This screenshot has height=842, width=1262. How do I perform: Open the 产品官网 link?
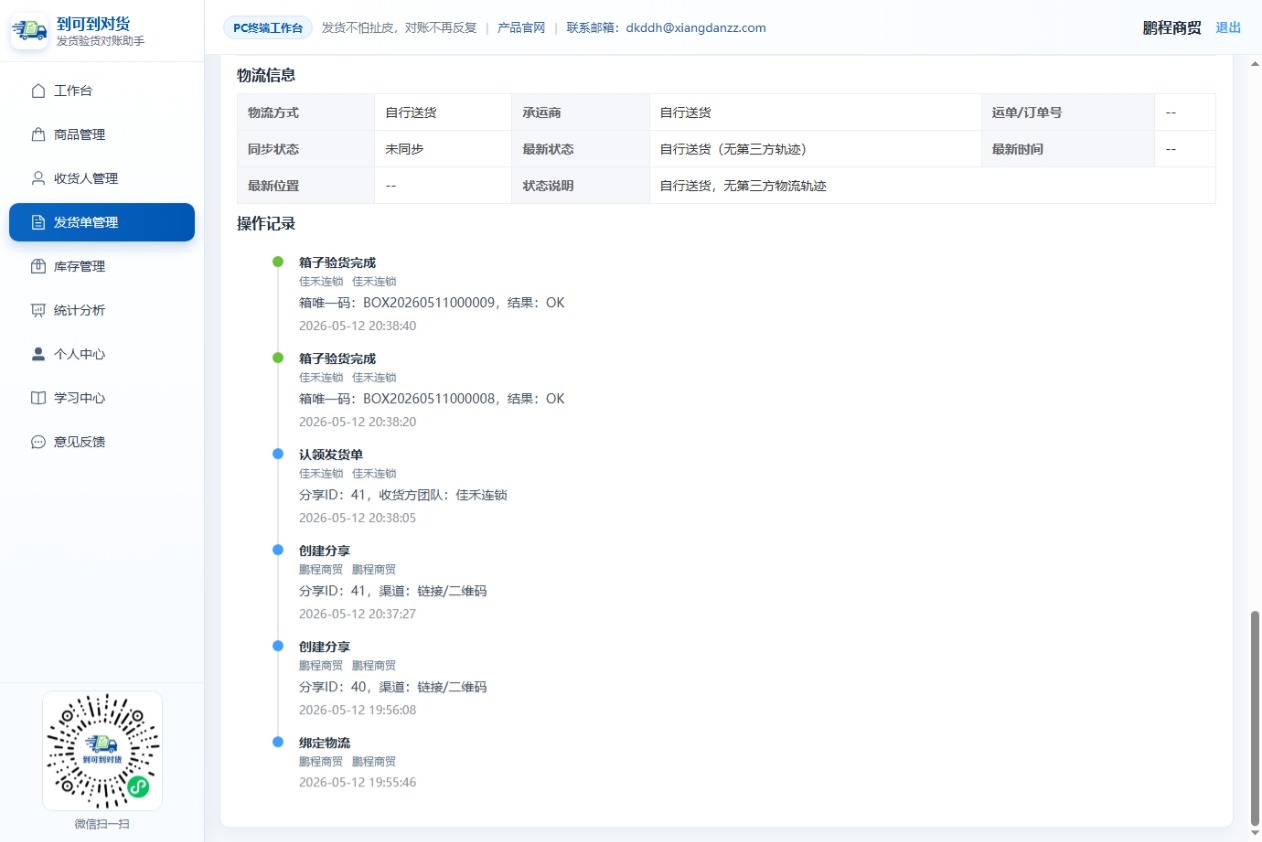[521, 28]
